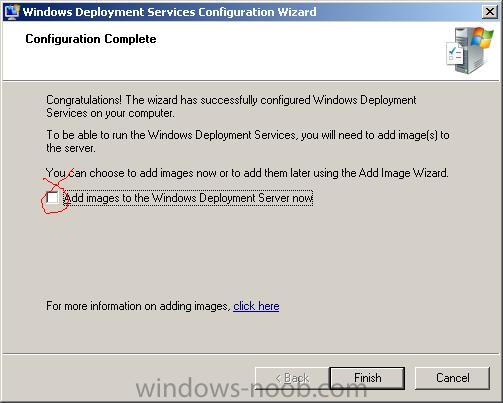
Task: Click the 'You can choose to add images' sentence
Action: pyautogui.click(x=247, y=173)
